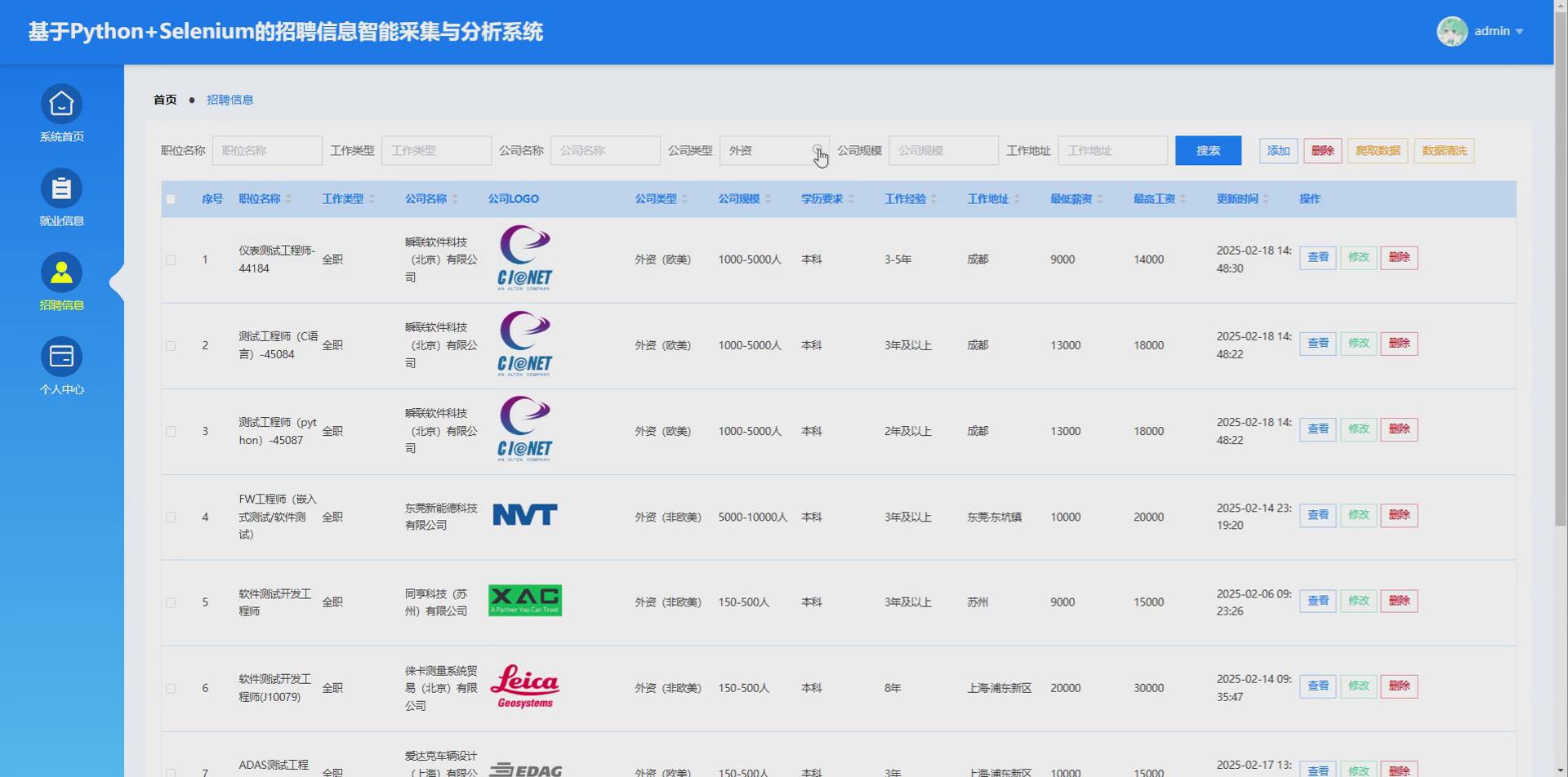Click the blue 搜索 button
The height and width of the screenshot is (777, 1568).
[x=1208, y=150]
